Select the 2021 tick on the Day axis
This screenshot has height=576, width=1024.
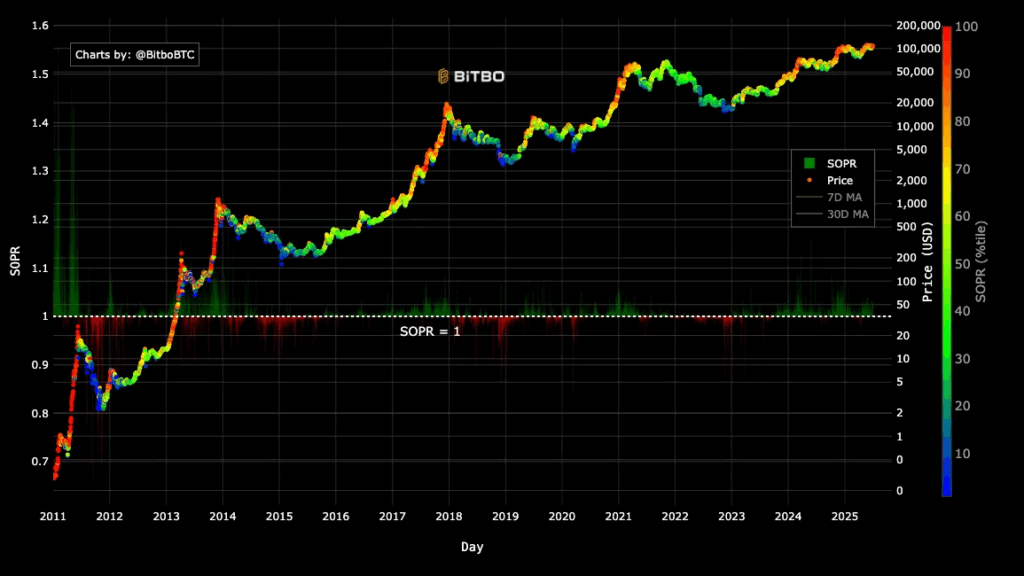(618, 516)
